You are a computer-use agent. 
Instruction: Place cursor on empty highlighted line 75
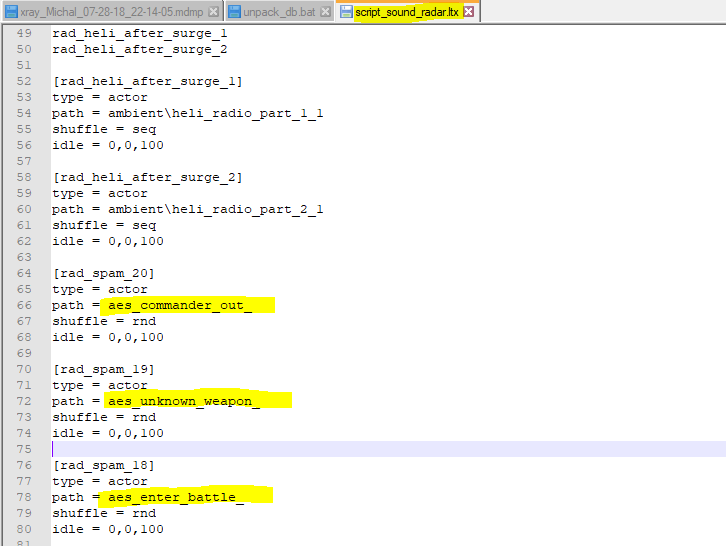pos(388,449)
